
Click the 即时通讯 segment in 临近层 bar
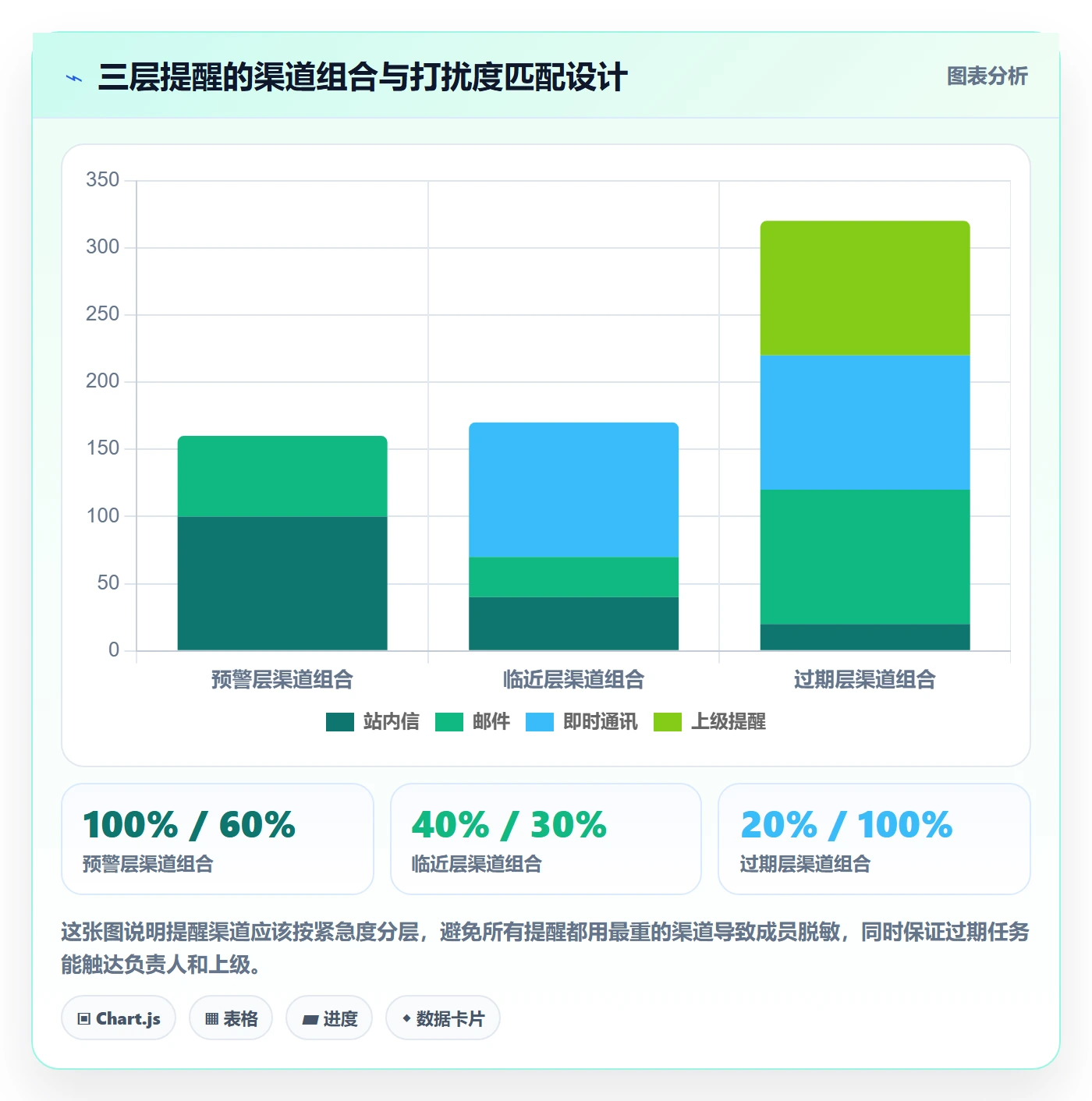[573, 490]
